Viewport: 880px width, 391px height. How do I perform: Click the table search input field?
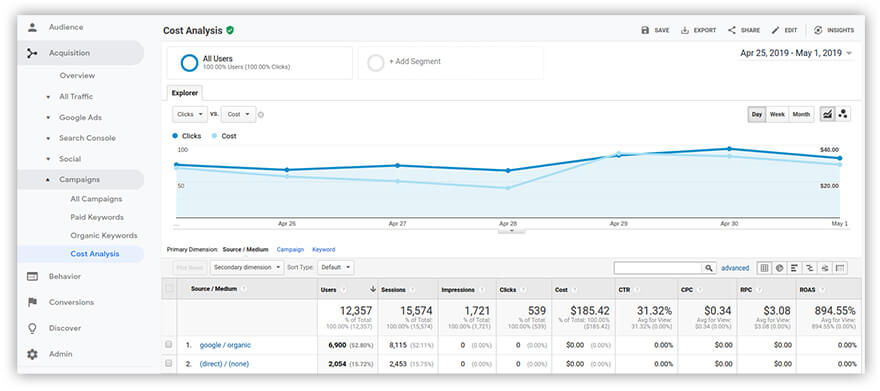(x=658, y=268)
